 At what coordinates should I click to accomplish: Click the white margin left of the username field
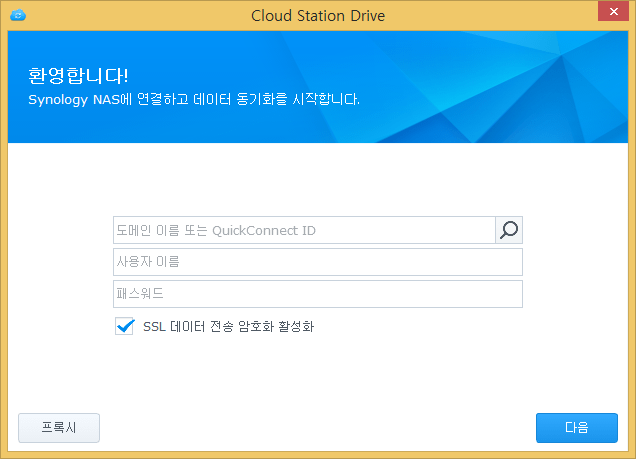coord(61,262)
